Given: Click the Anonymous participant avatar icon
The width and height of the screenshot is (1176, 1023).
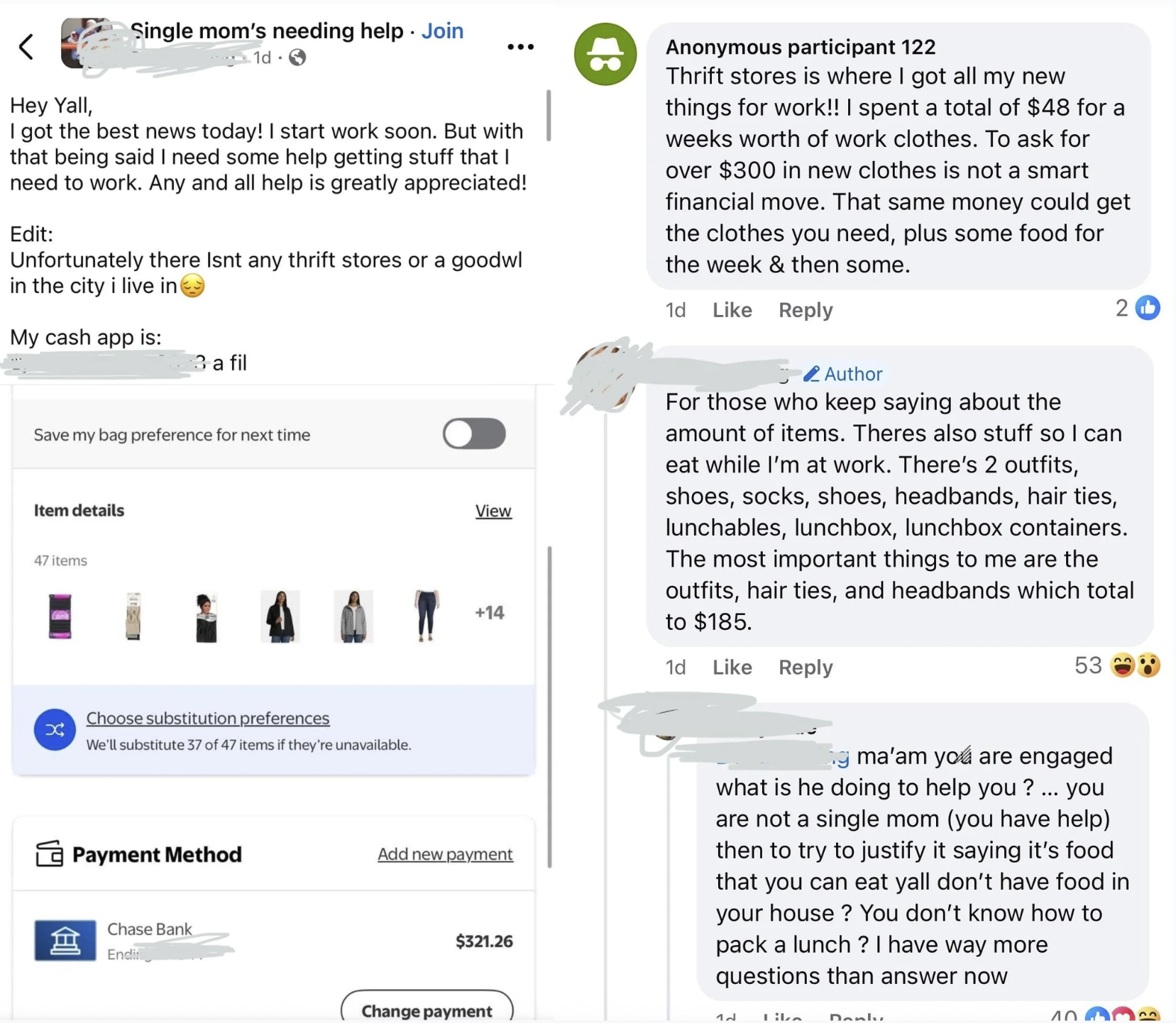Looking at the screenshot, I should pyautogui.click(x=605, y=55).
